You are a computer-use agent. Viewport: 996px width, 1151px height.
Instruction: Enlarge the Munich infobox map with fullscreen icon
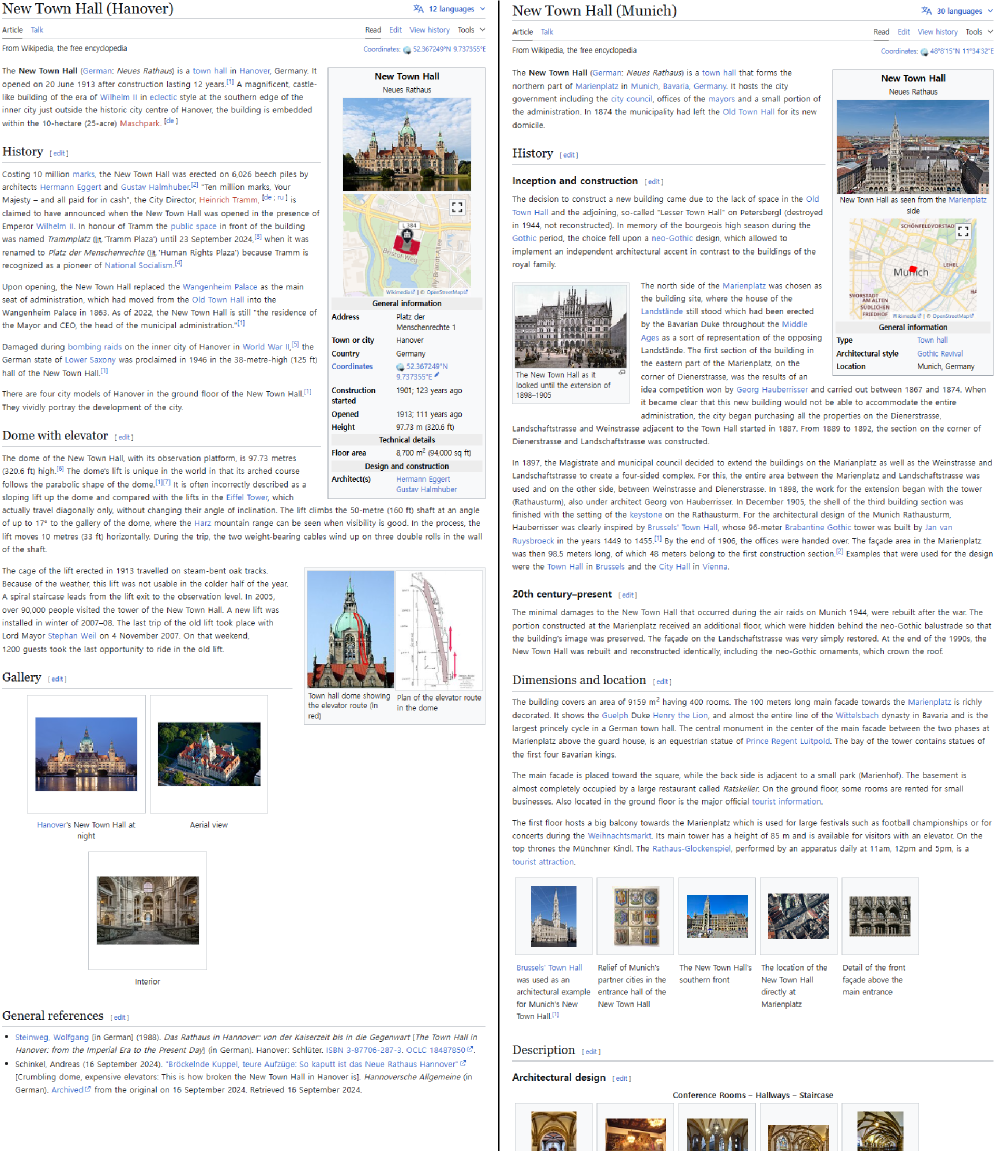coord(963,230)
